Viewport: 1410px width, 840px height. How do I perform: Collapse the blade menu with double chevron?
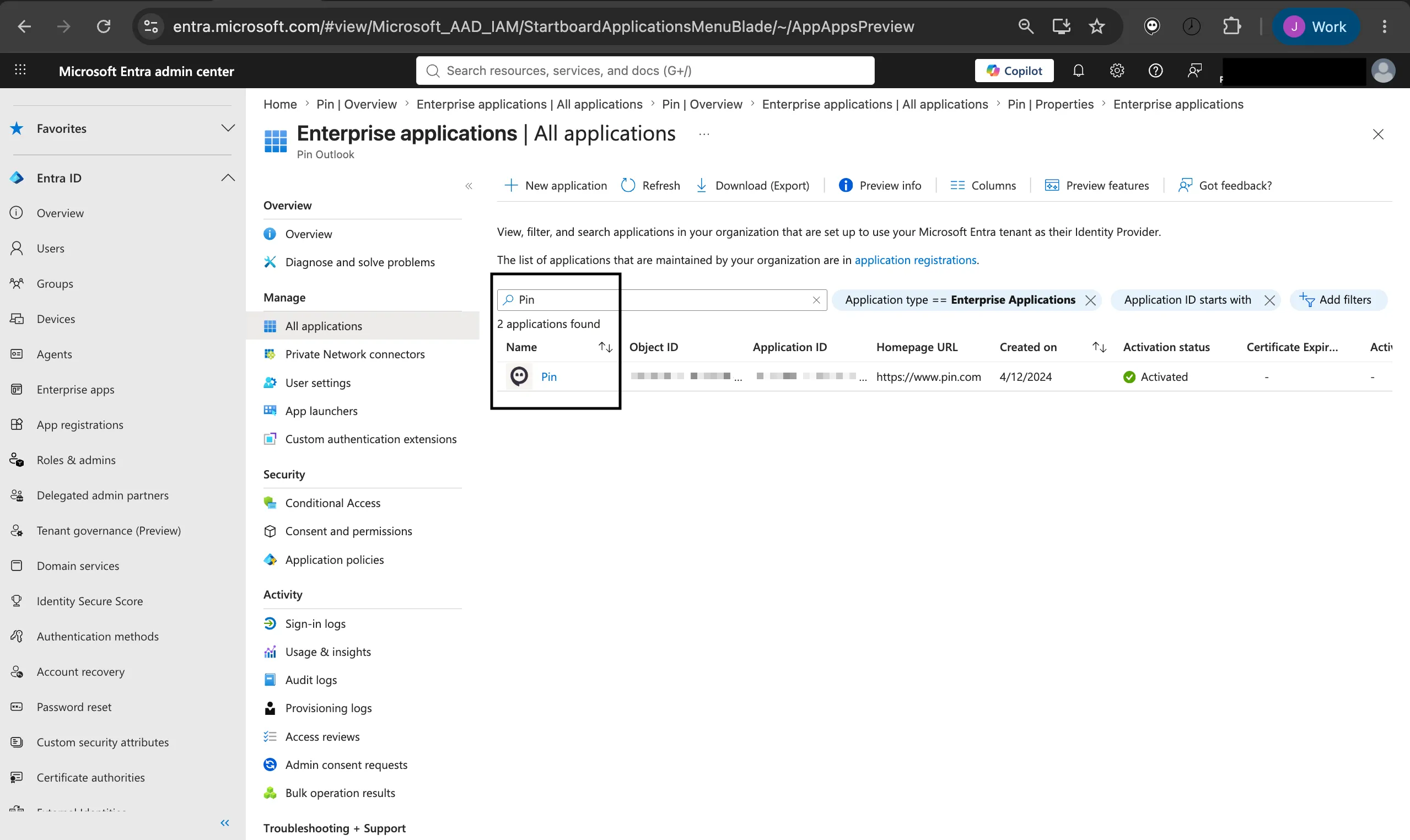pos(469,186)
